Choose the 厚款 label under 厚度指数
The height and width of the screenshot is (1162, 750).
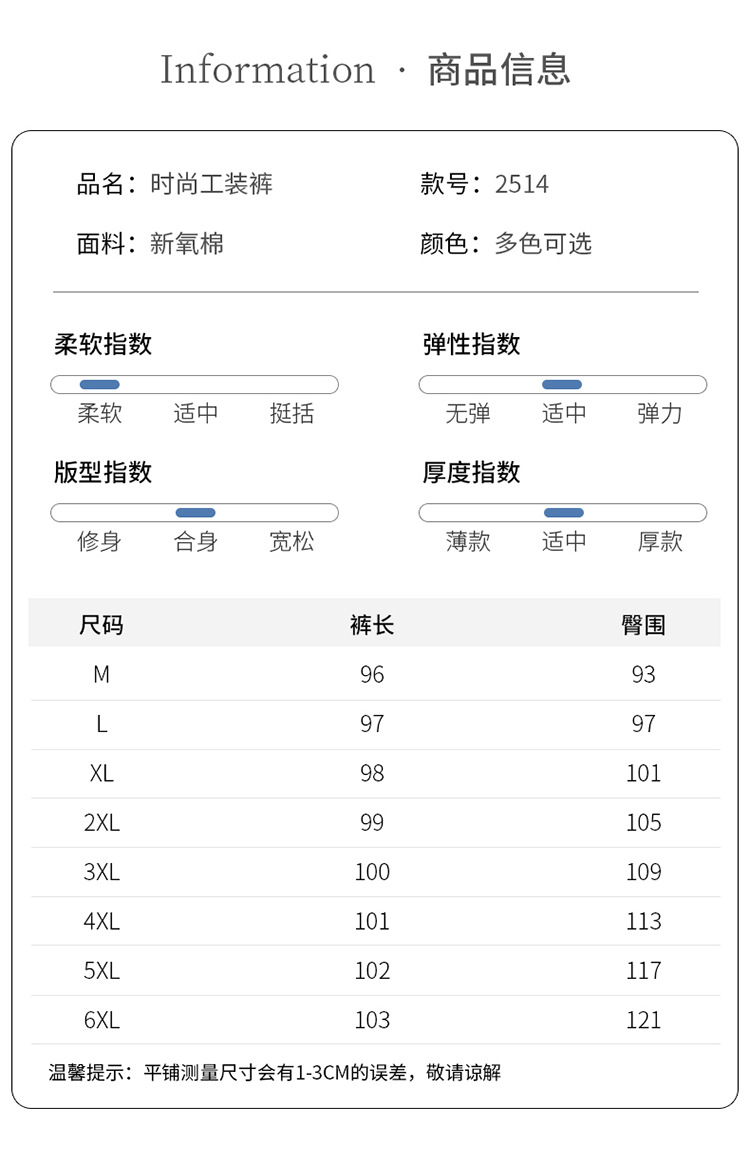(660, 542)
